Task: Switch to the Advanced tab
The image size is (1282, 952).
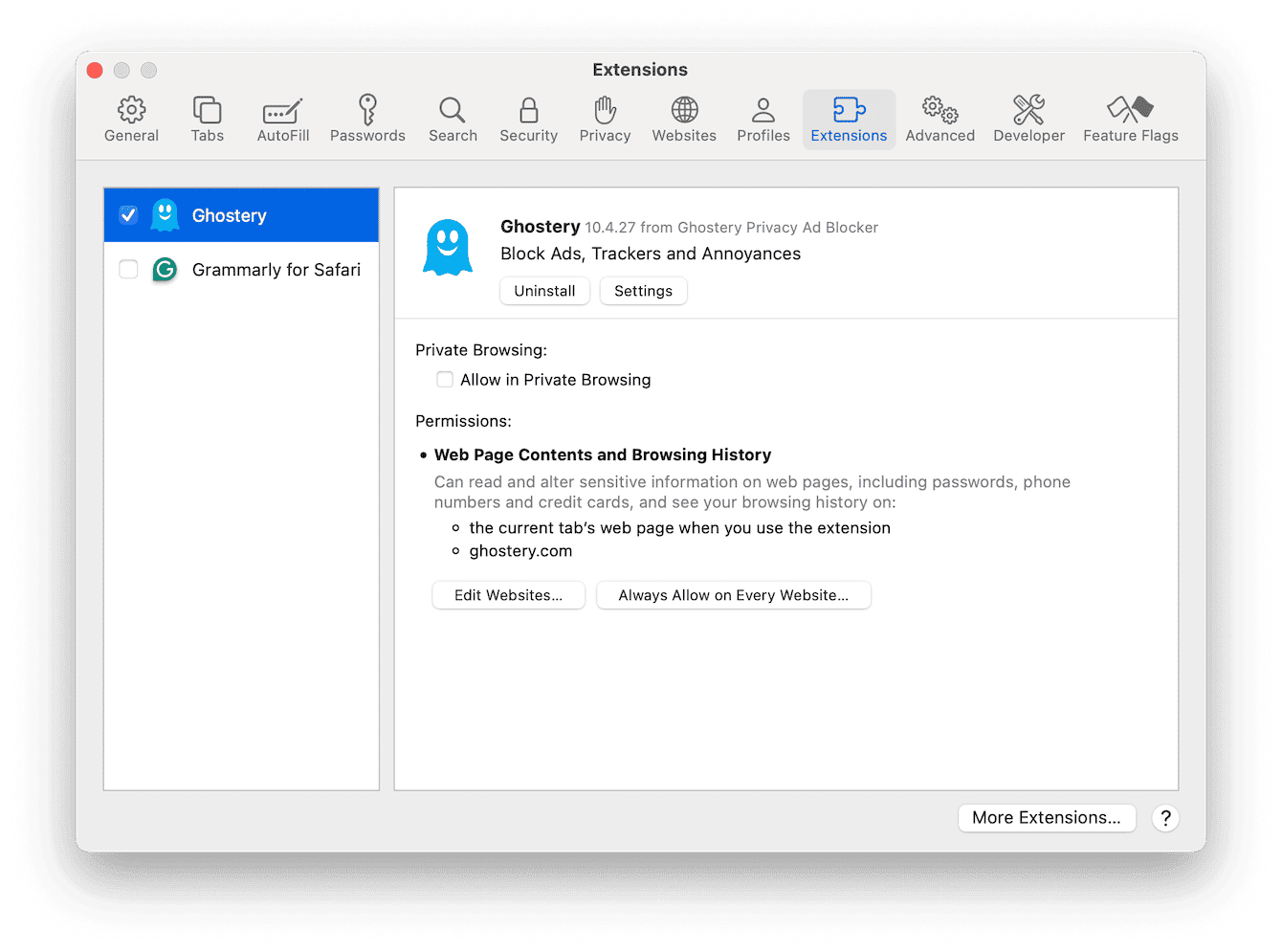Action: tap(939, 118)
